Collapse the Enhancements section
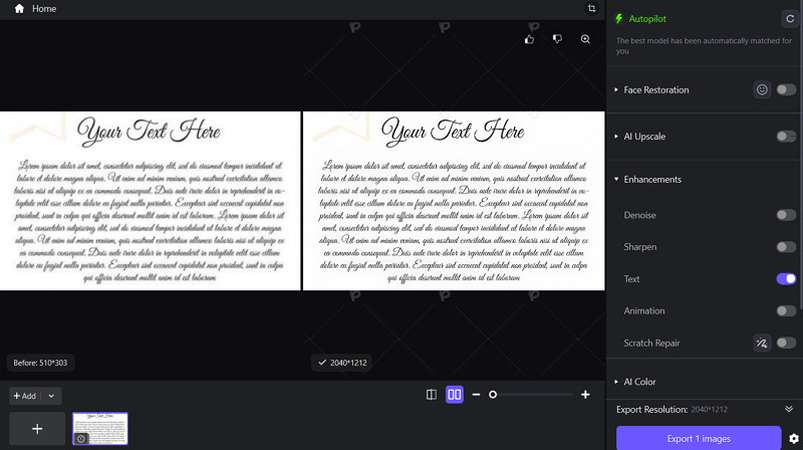Viewport: 803px width, 450px height. tap(616, 179)
